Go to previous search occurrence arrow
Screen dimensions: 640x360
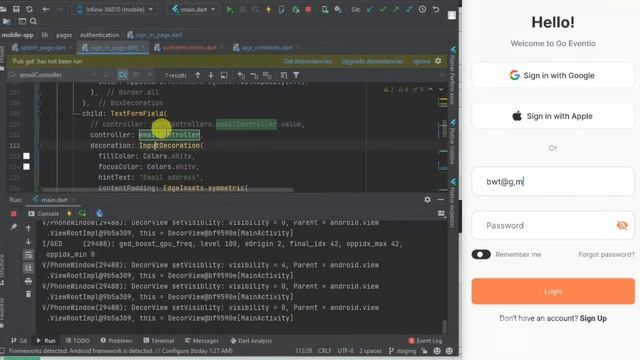tap(198, 75)
